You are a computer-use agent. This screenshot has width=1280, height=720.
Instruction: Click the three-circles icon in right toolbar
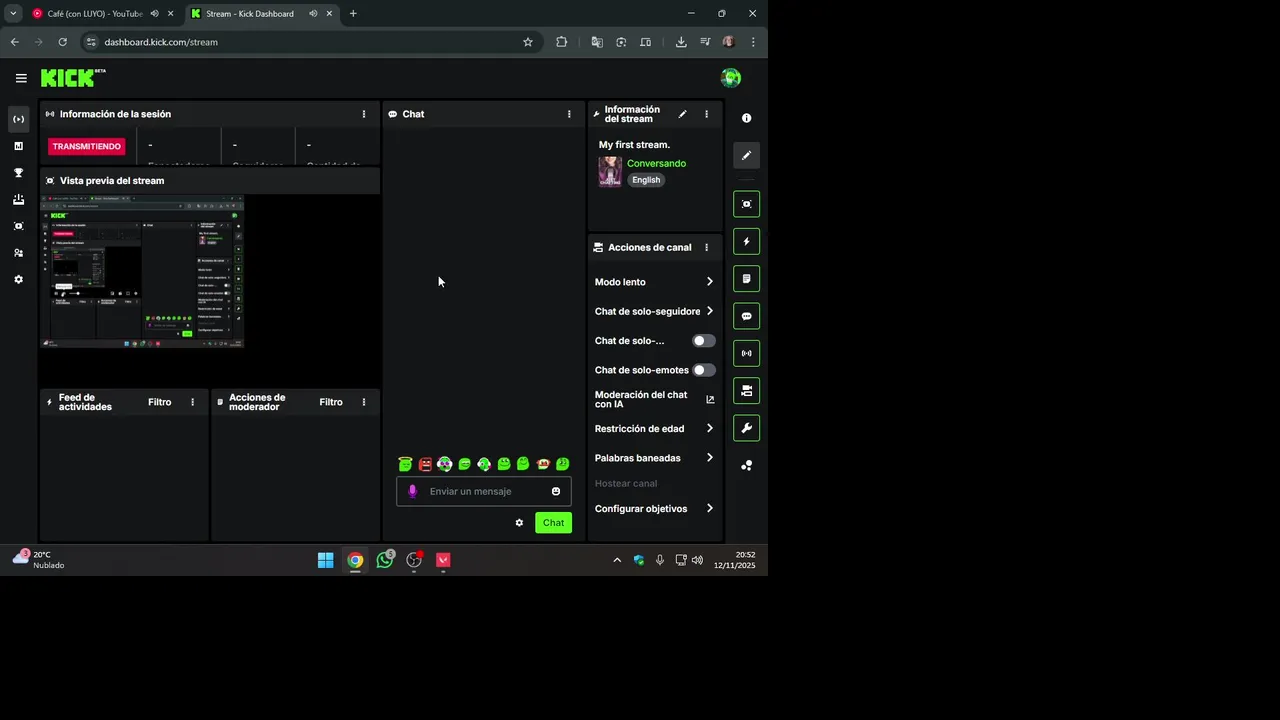[746, 465]
